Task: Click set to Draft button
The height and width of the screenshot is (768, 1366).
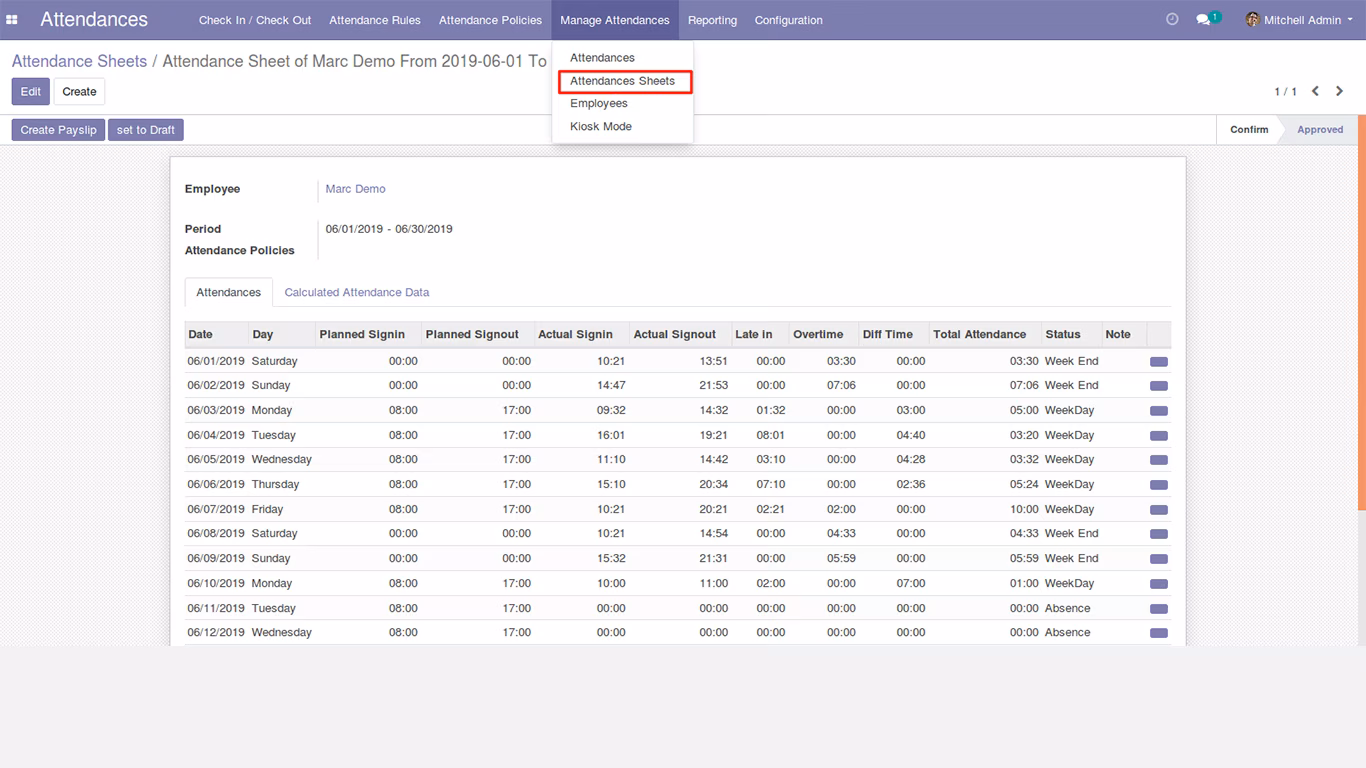Action: pos(146,130)
